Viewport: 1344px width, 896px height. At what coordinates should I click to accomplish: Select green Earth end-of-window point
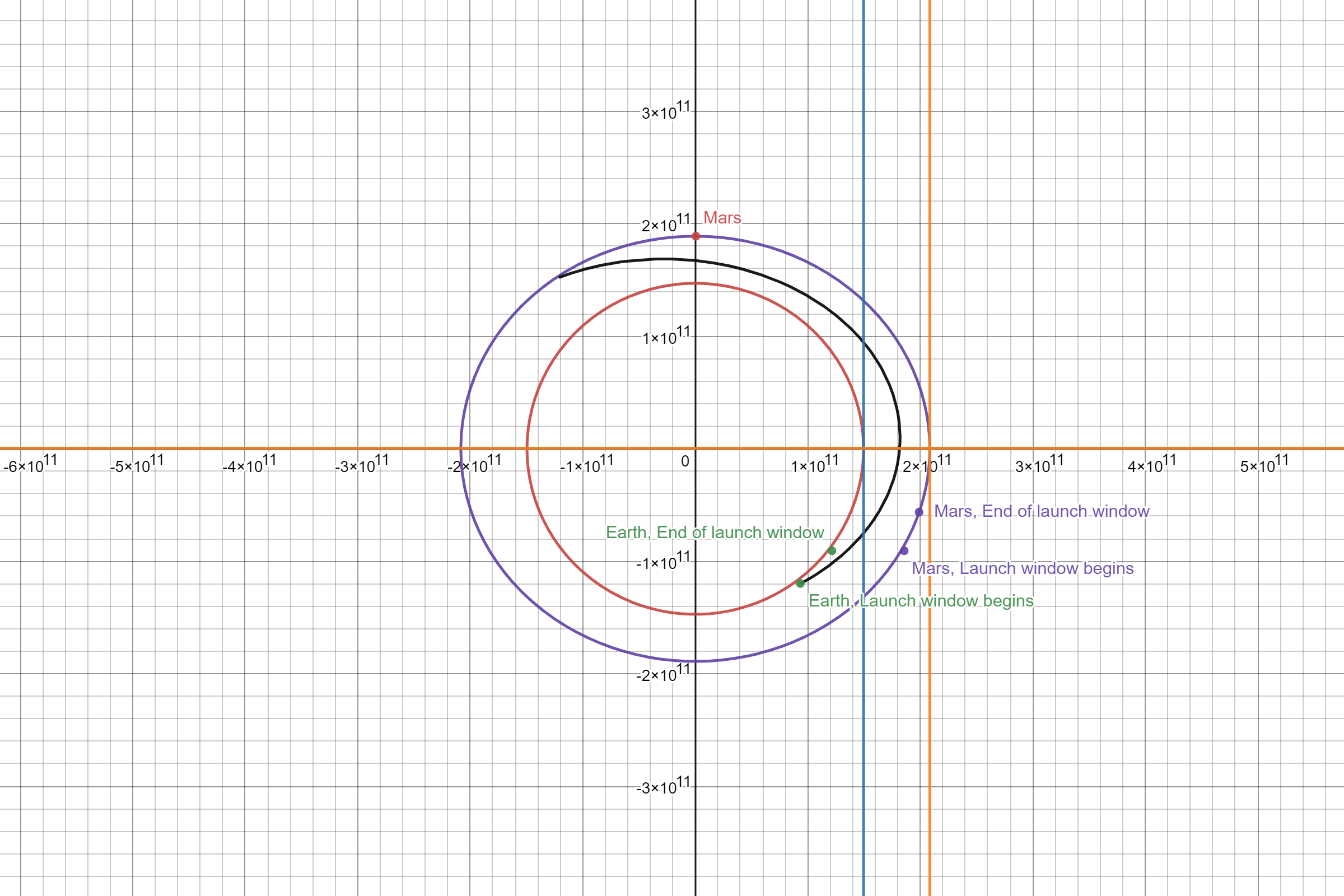832,551
